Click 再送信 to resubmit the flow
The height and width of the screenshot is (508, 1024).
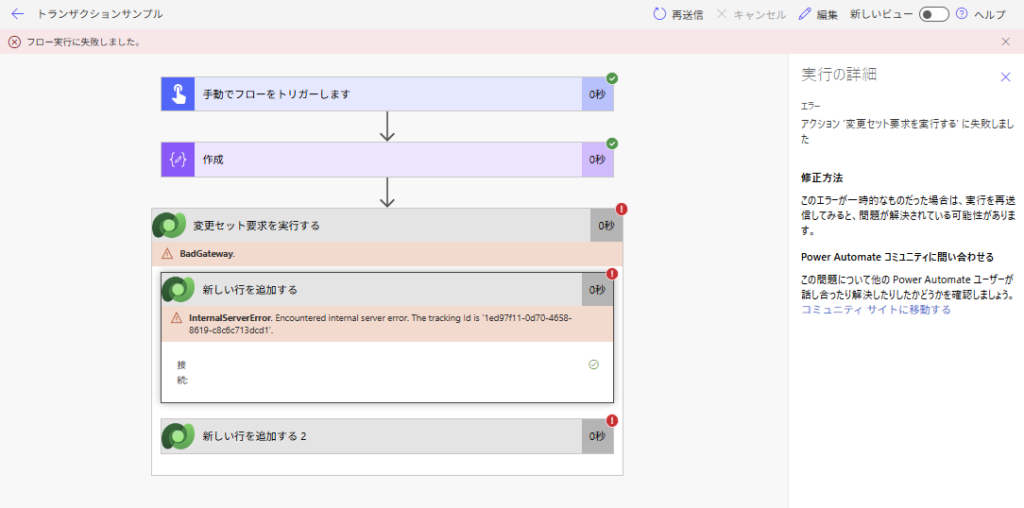pyautogui.click(x=677, y=14)
